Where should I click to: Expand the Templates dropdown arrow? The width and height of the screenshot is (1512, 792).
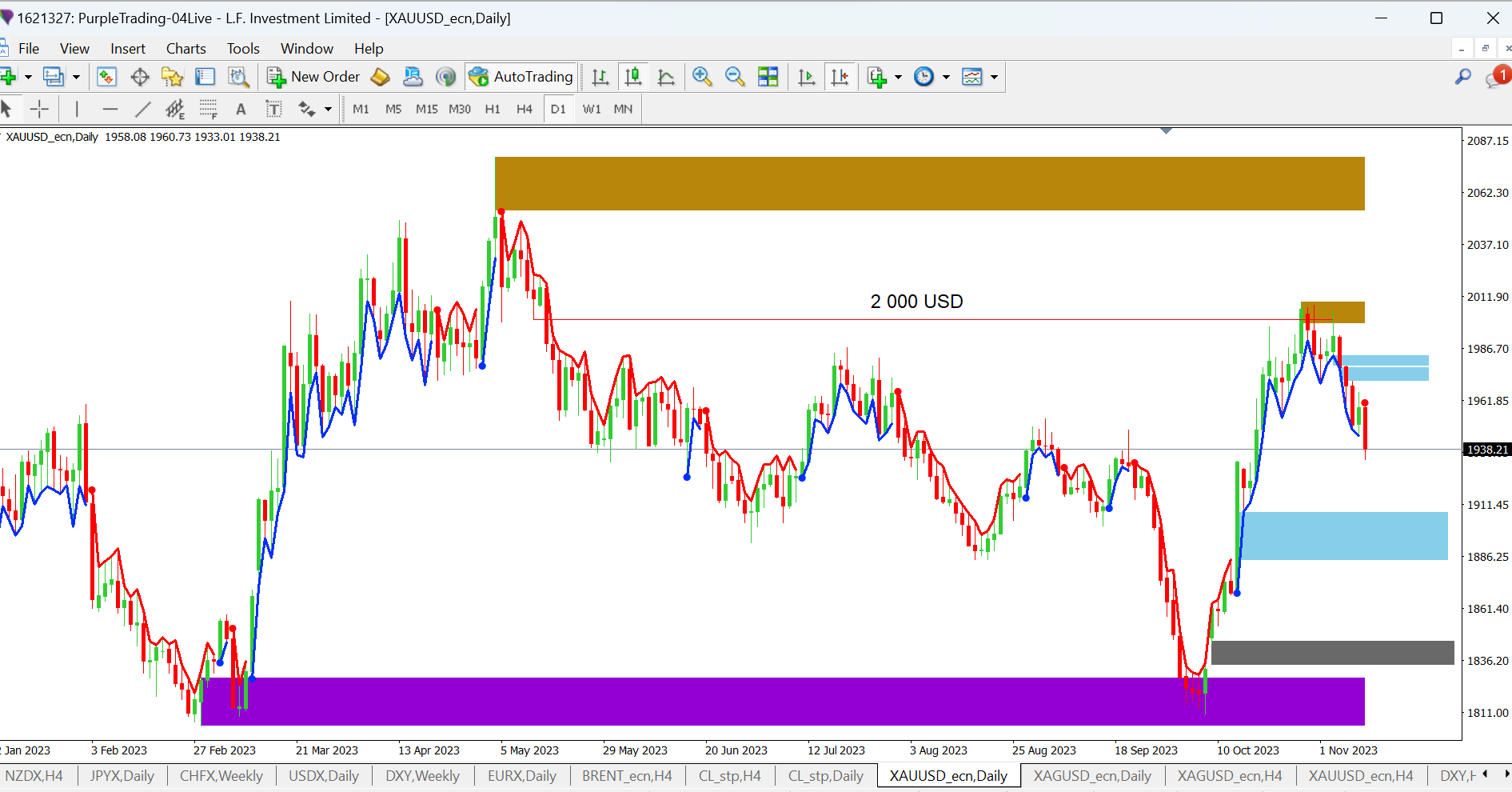pos(994,77)
